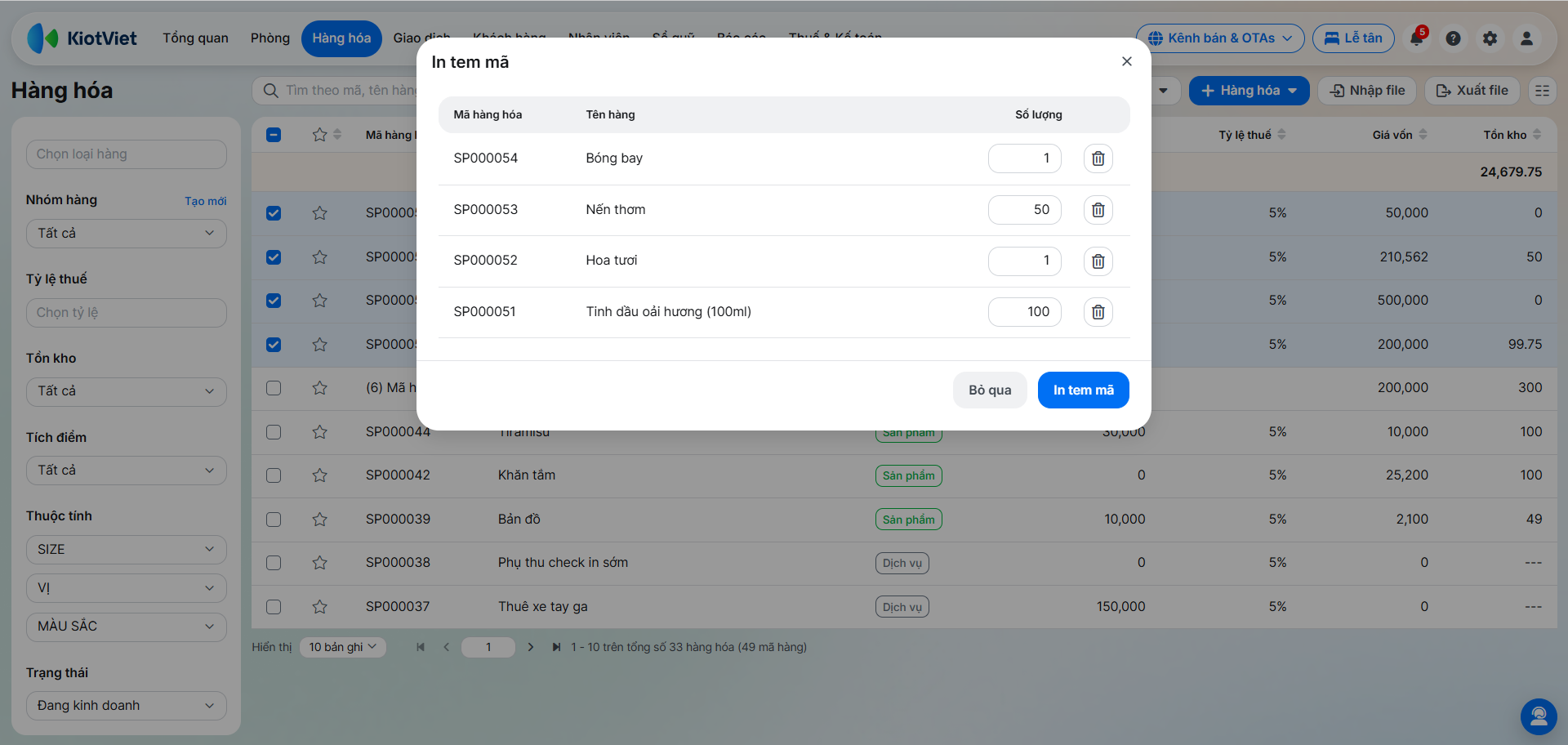Click the Xuất file button
Image resolution: width=1568 pixels, height=745 pixels.
click(1472, 91)
